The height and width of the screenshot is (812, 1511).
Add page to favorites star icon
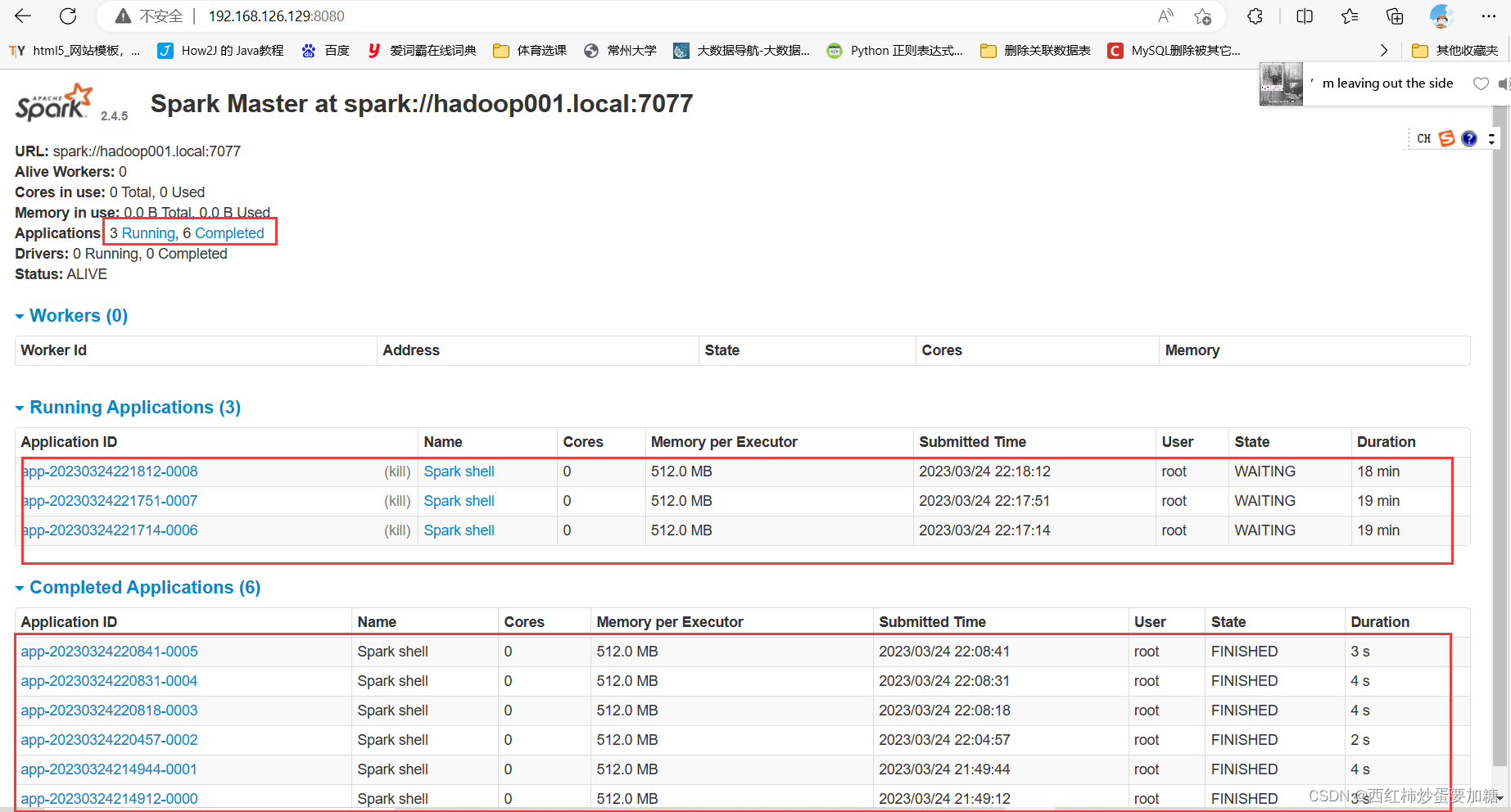point(1202,16)
